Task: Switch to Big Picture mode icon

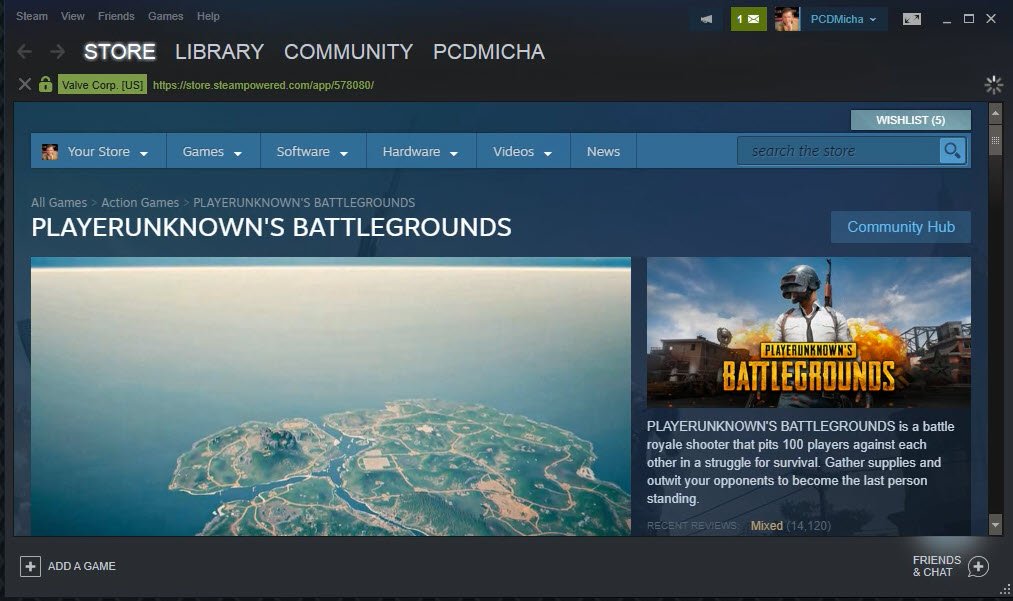Action: [x=912, y=19]
